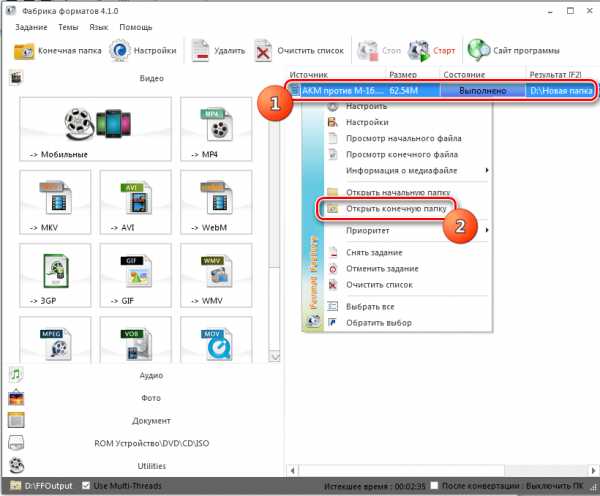Open the Конечная папка output folder button
The image size is (600, 496).
[x=57, y=51]
